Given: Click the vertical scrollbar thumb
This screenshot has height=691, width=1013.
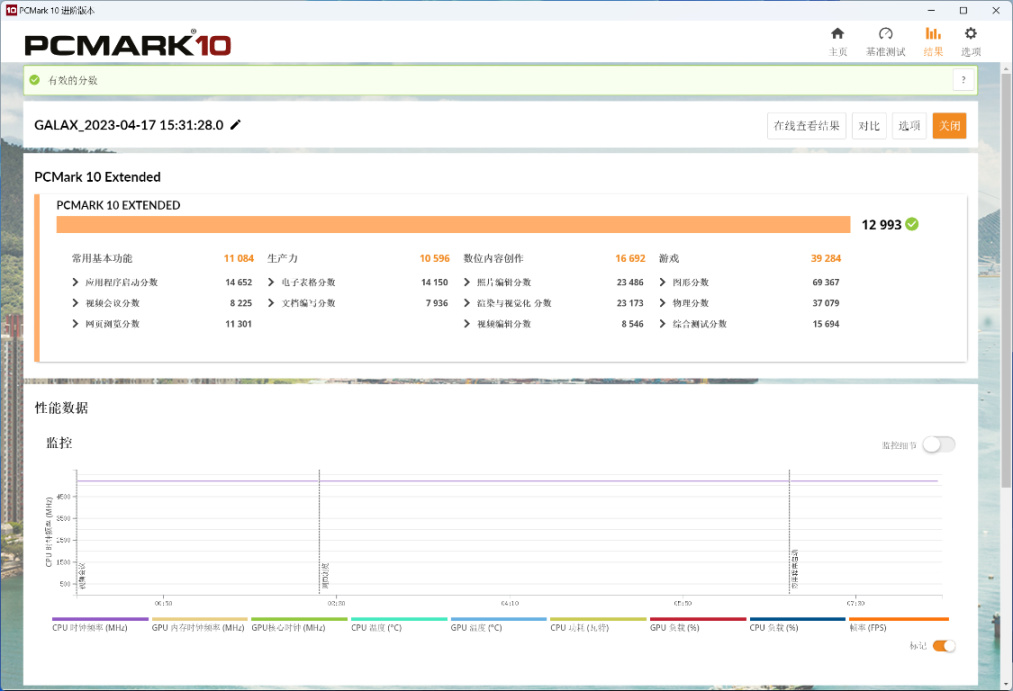Looking at the screenshot, I should (x=1006, y=280).
